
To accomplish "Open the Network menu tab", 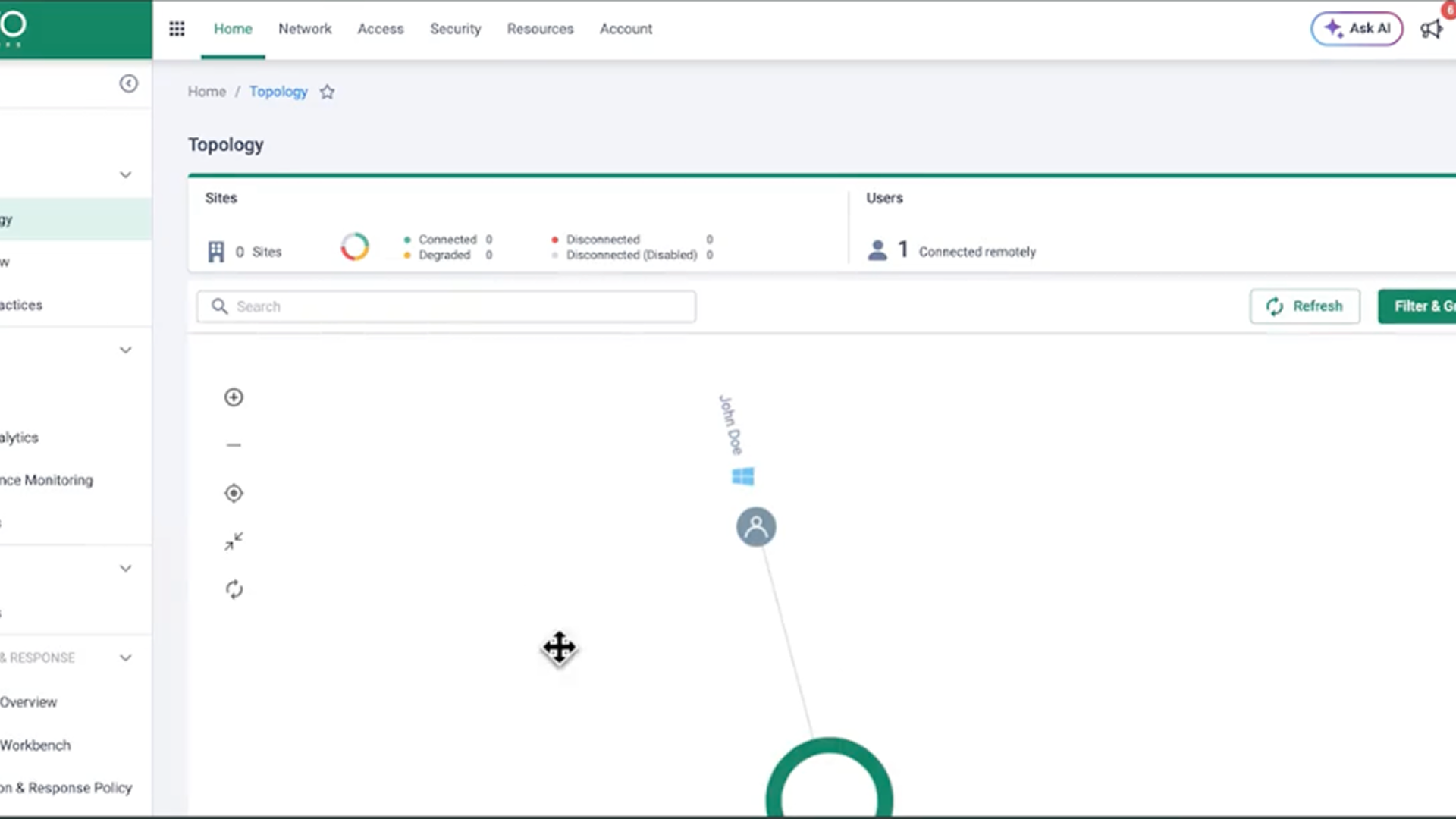I will (305, 29).
